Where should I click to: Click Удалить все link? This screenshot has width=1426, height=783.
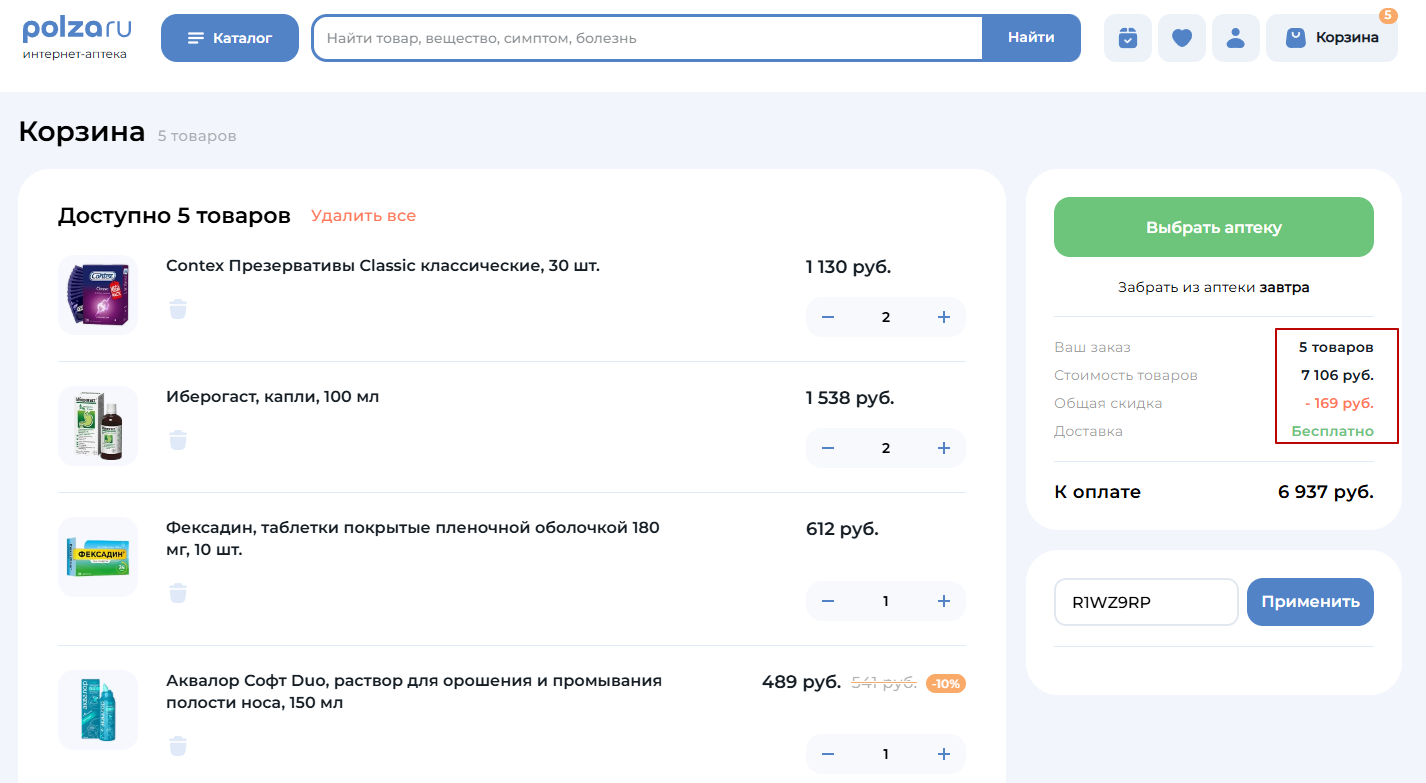363,216
